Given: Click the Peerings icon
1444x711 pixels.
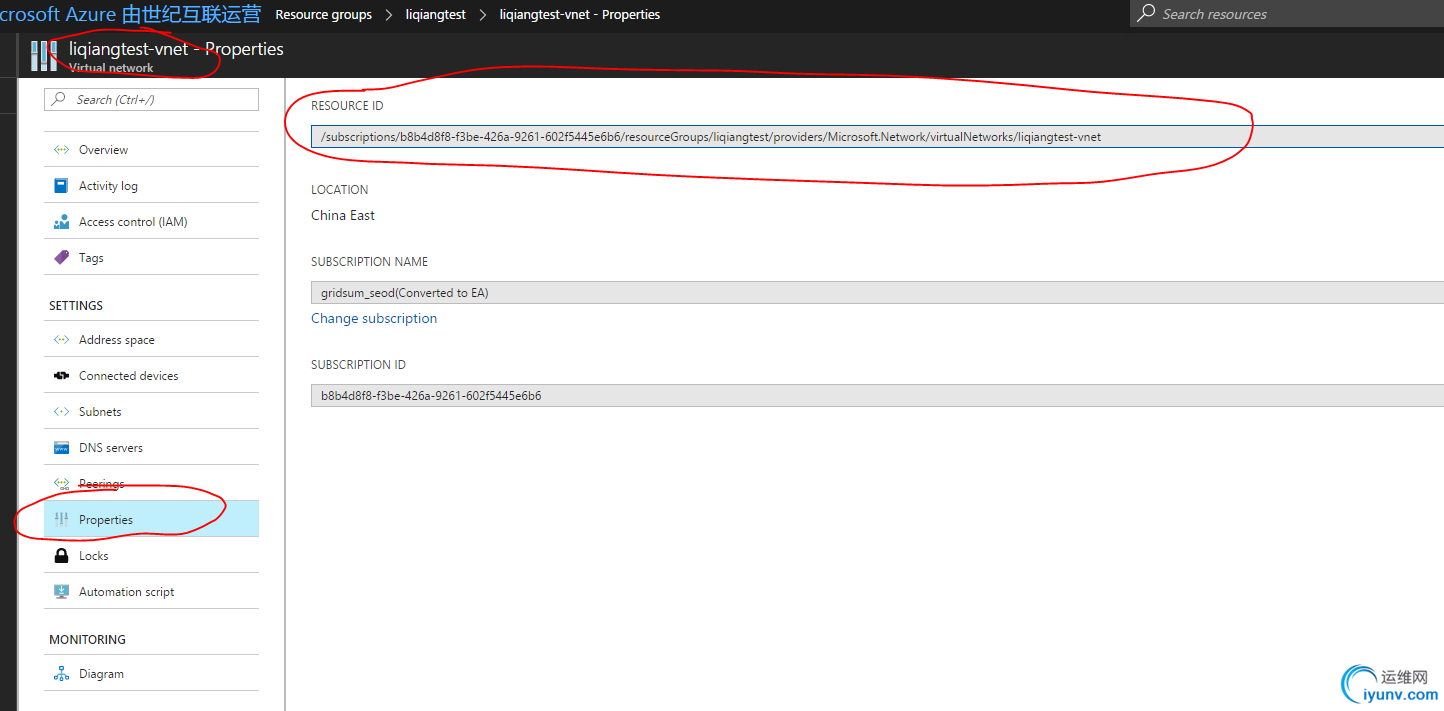Looking at the screenshot, I should point(61,484).
